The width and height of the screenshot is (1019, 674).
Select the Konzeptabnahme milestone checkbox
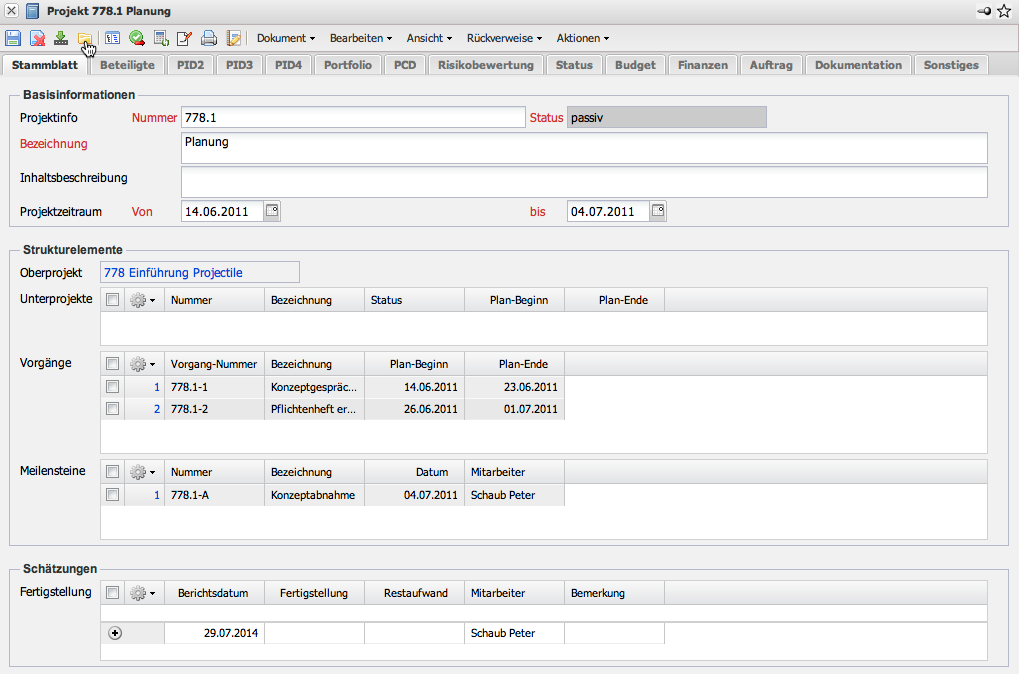(x=113, y=495)
